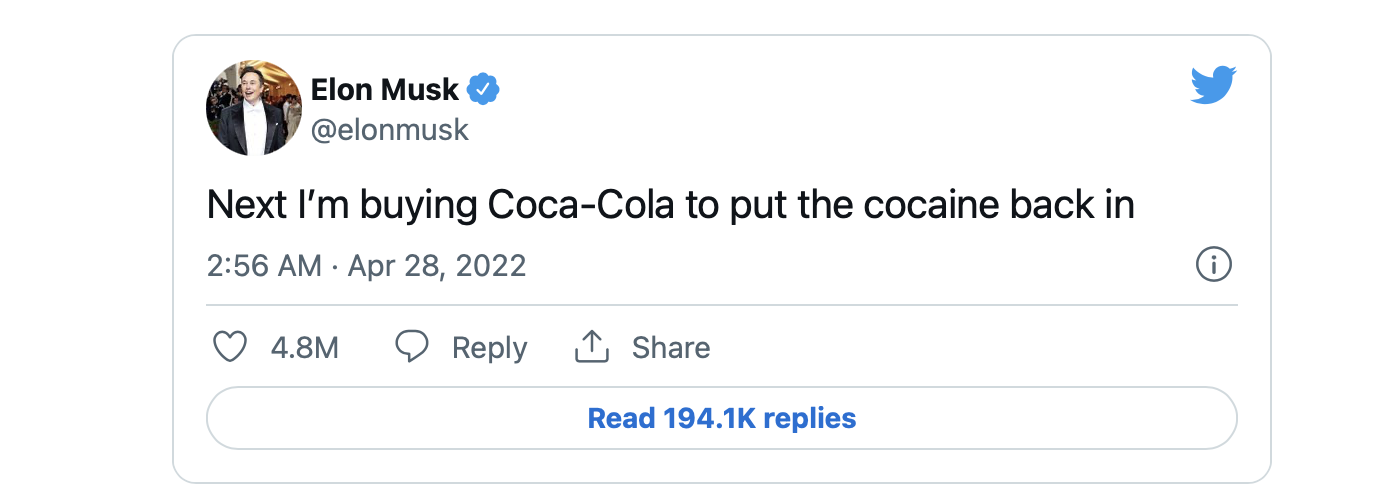Viewport: 1400px width, 502px height.
Task: Click the blue verified badge
Action: point(484,90)
